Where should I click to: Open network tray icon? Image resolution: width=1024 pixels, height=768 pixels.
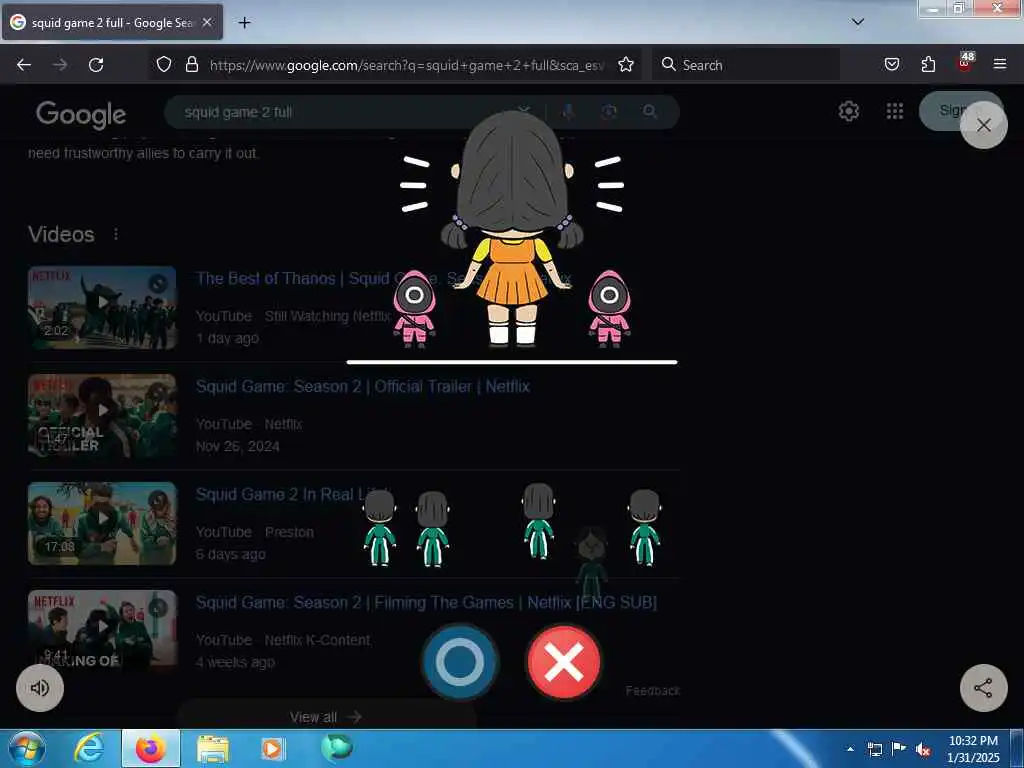(x=874, y=749)
